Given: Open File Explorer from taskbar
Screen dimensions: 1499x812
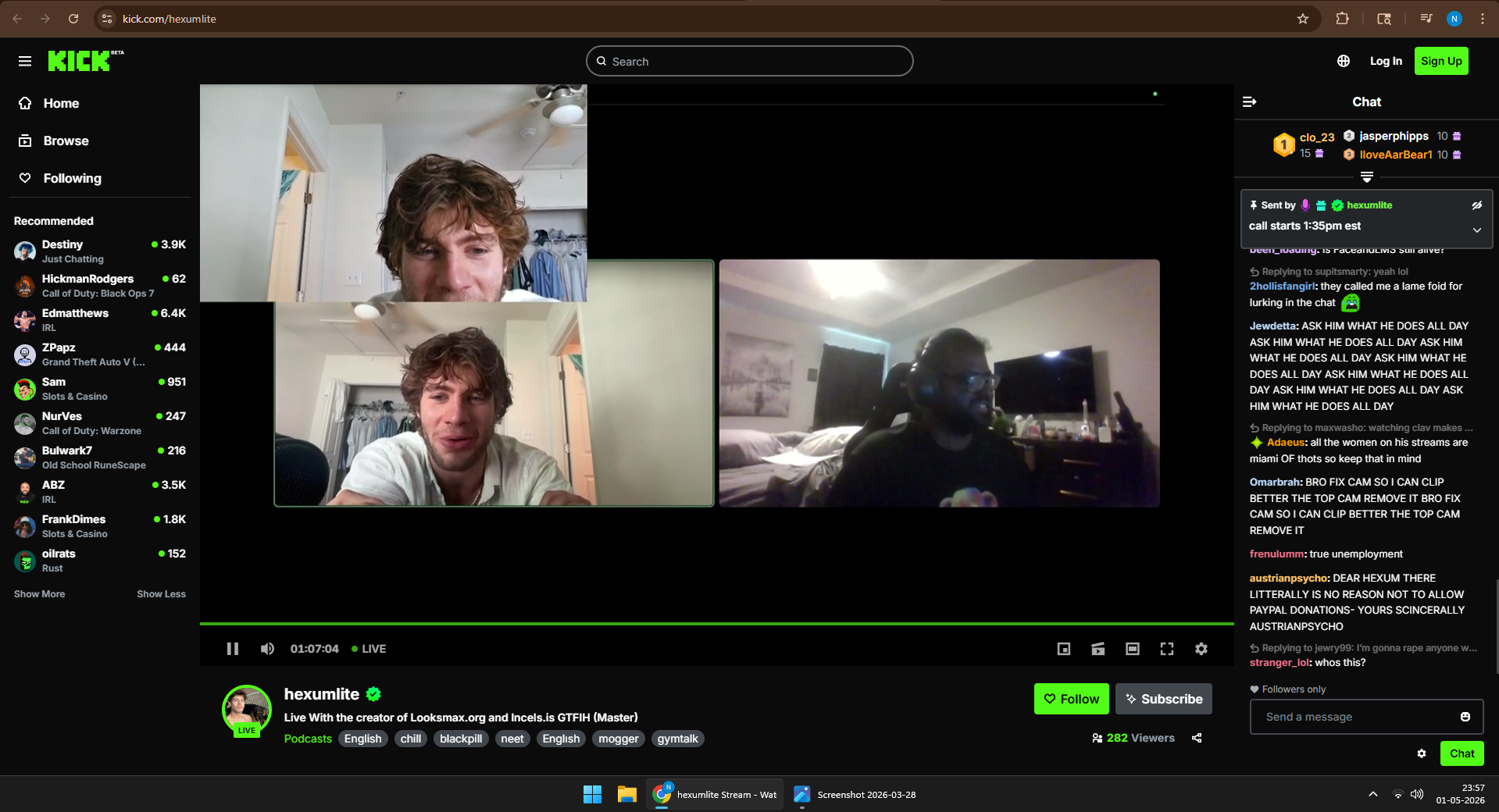Looking at the screenshot, I should tap(627, 794).
